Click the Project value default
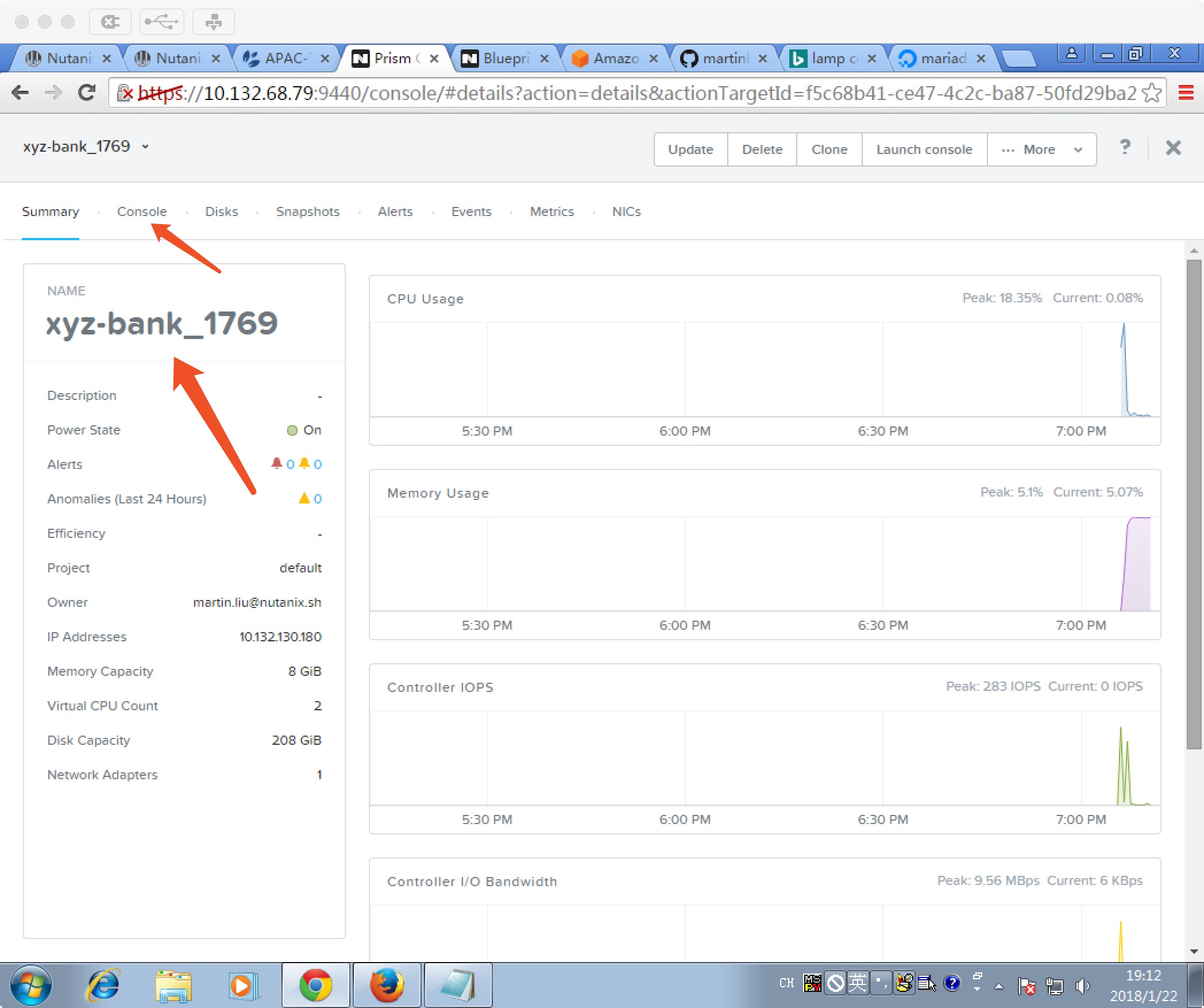The height and width of the screenshot is (1008, 1204). [x=300, y=568]
